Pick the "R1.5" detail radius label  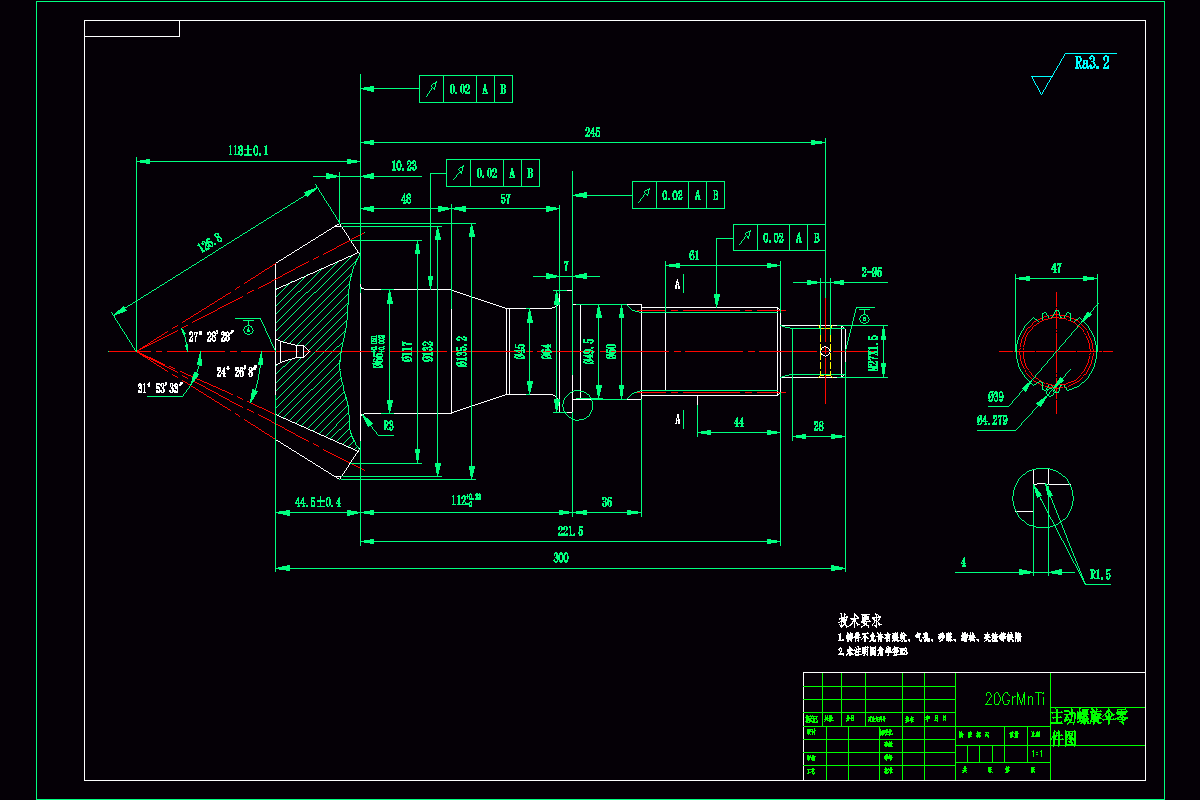1100,575
